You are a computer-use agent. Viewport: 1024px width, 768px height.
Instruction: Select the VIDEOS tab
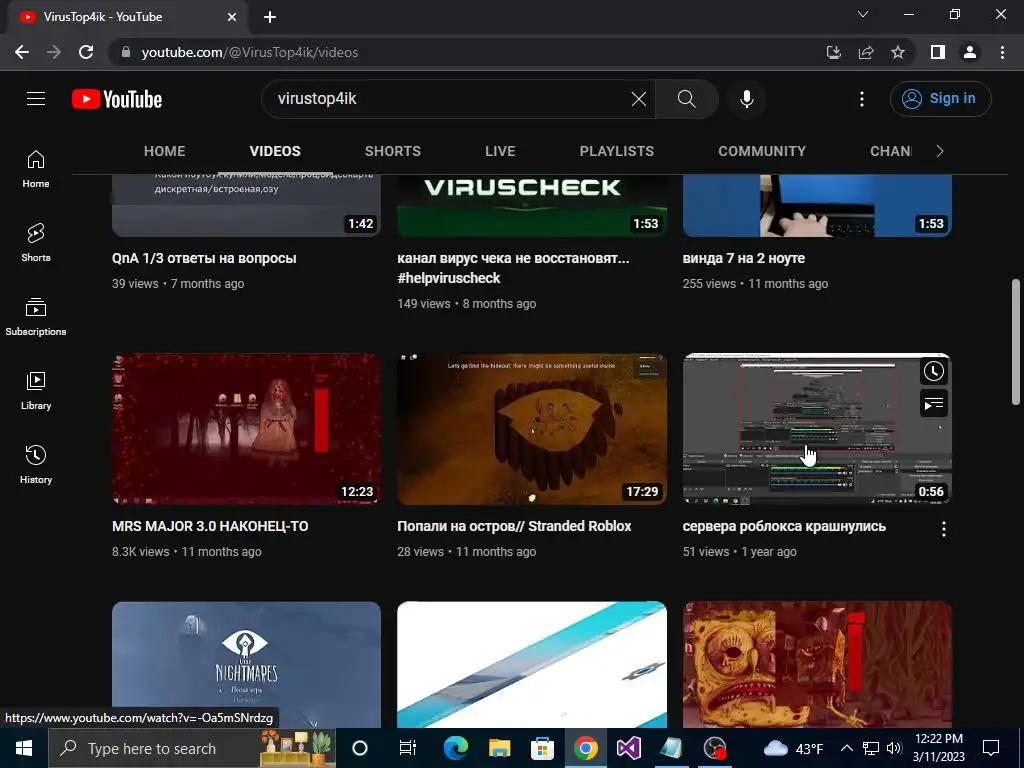click(275, 151)
